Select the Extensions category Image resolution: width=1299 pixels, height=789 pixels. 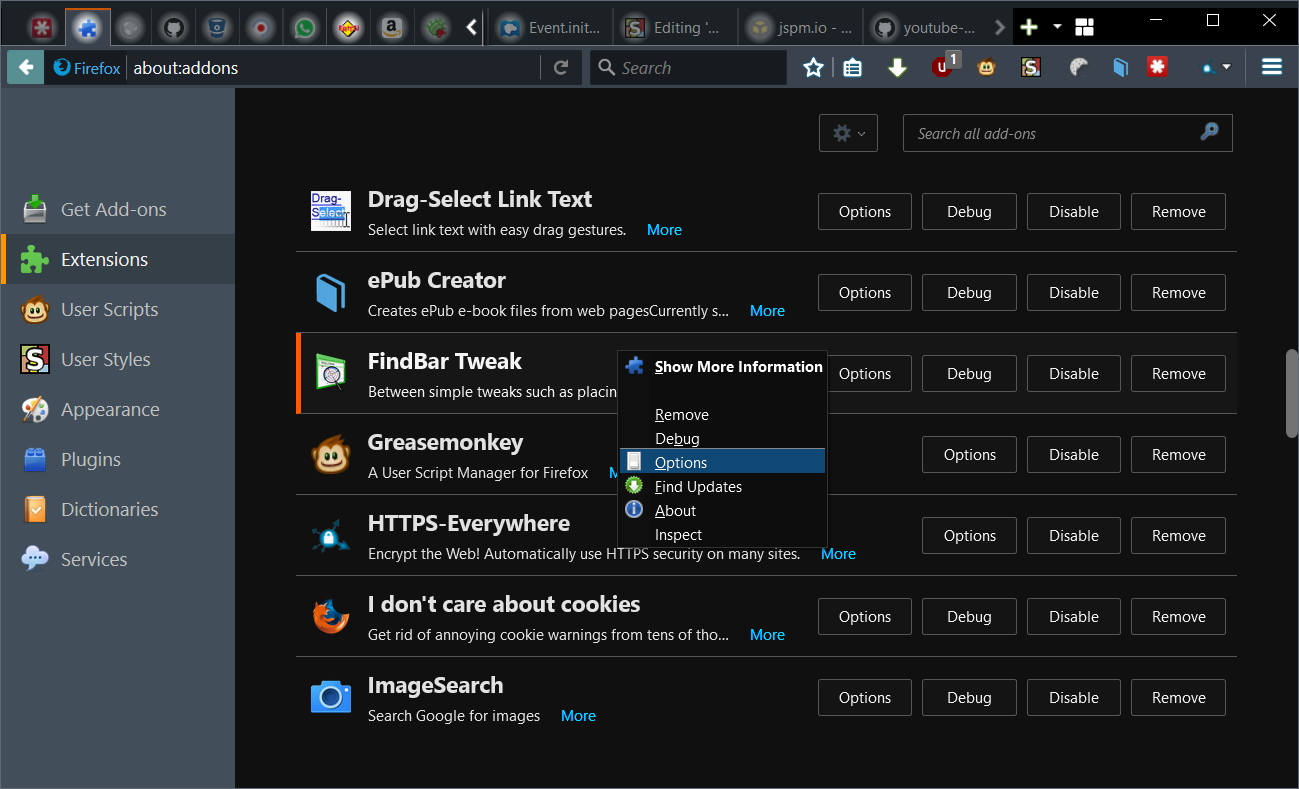(x=118, y=259)
